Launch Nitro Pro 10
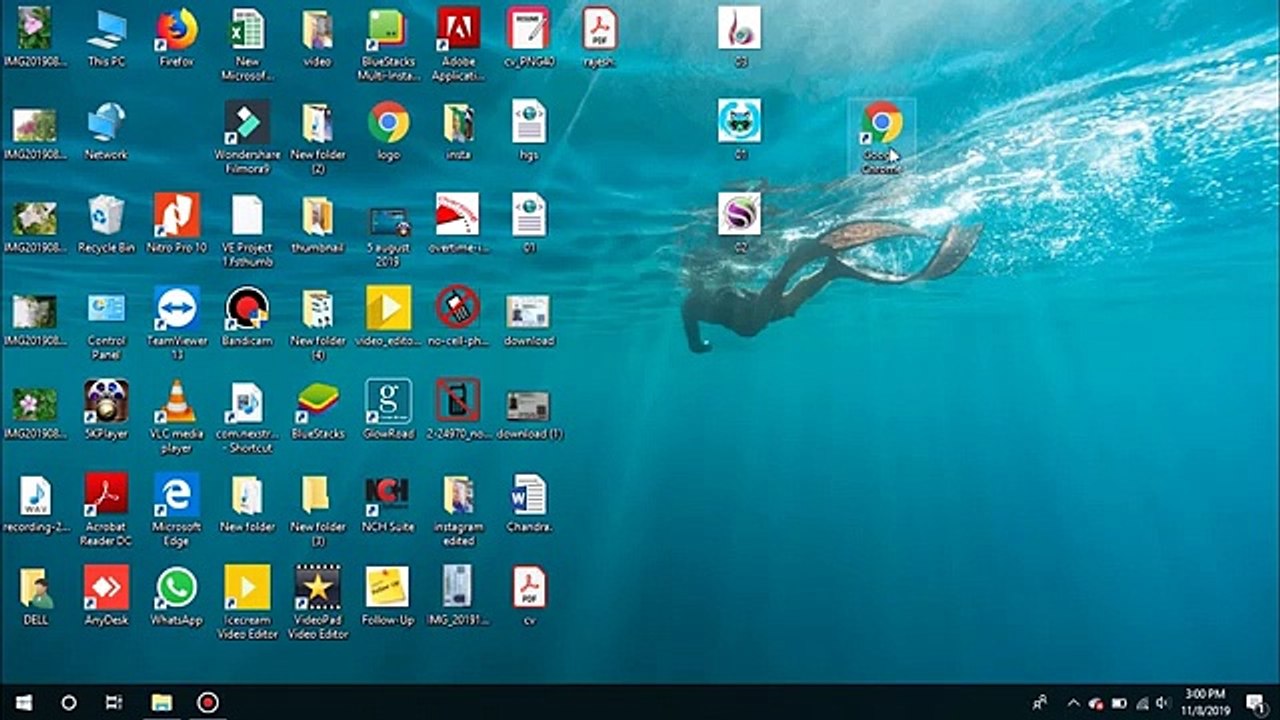Viewport: 1280px width, 720px height. 176,224
